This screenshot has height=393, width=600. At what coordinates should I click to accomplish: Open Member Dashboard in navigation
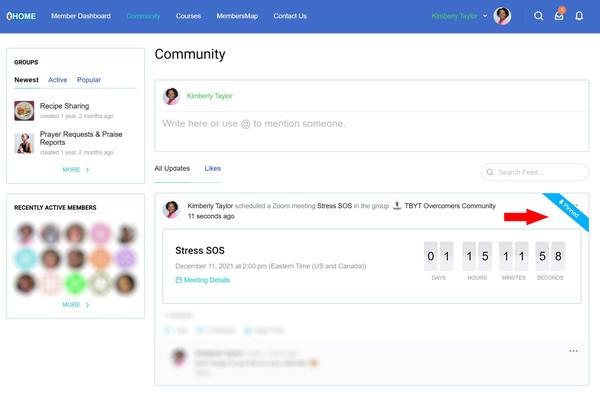click(x=81, y=16)
